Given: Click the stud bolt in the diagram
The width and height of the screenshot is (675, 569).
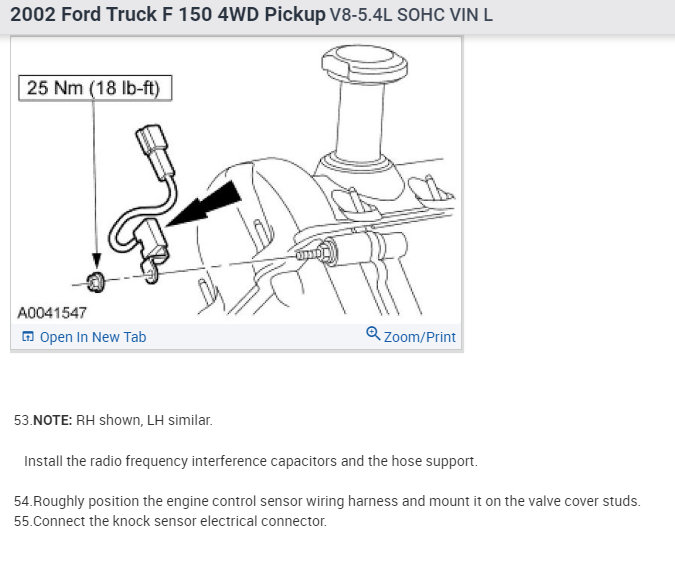Looking at the screenshot, I should coord(316,252).
